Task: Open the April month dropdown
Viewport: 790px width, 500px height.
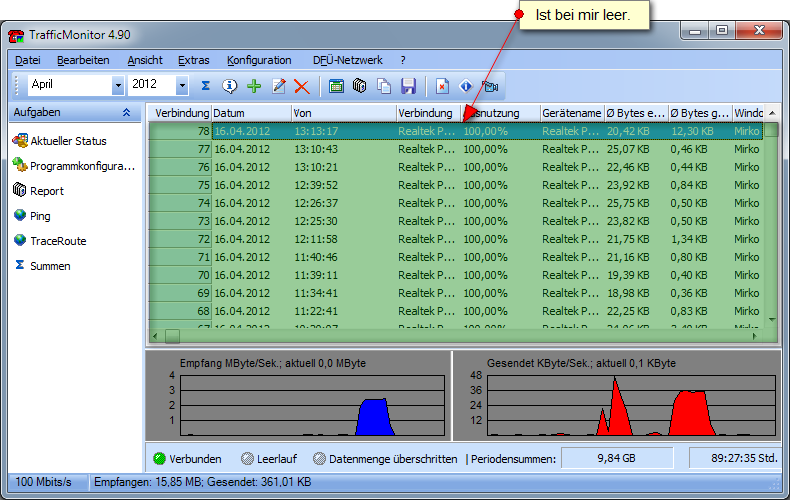Action: 118,86
